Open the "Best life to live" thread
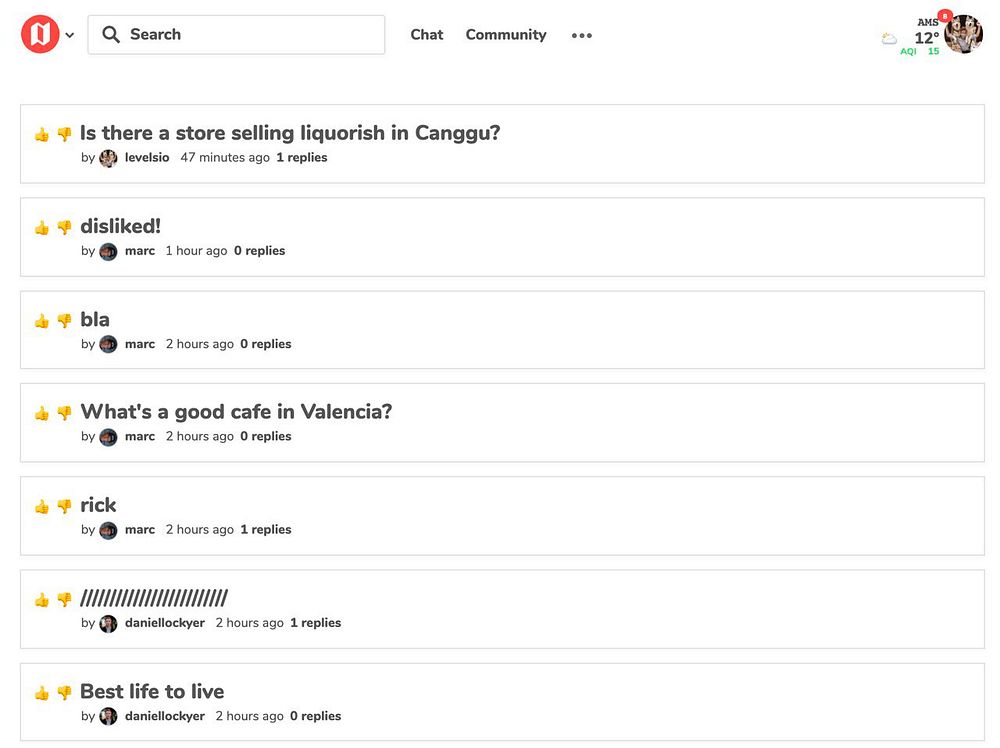Image resolution: width=1000 pixels, height=748 pixels. [x=152, y=692]
